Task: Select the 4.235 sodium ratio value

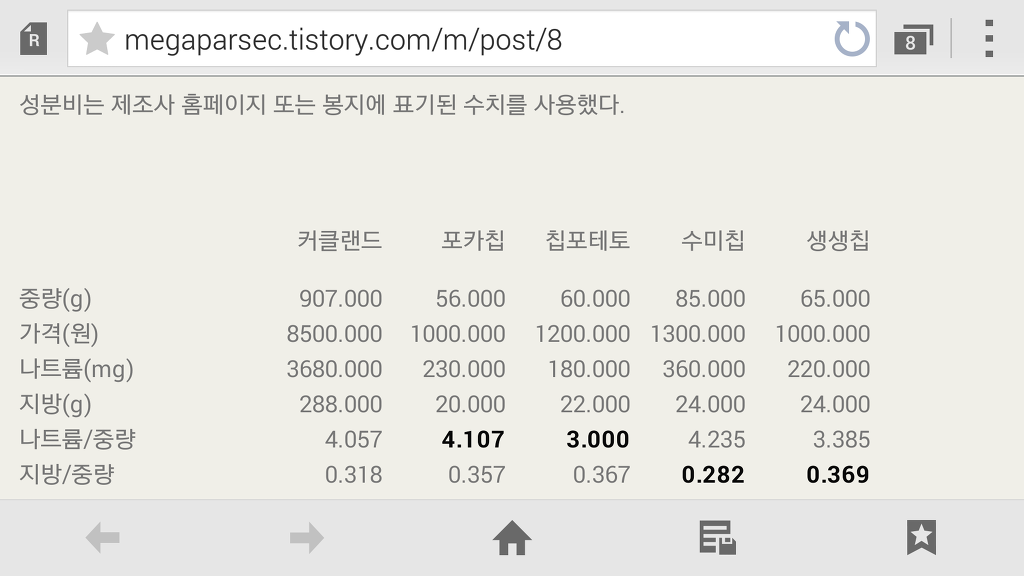Action: click(x=716, y=440)
